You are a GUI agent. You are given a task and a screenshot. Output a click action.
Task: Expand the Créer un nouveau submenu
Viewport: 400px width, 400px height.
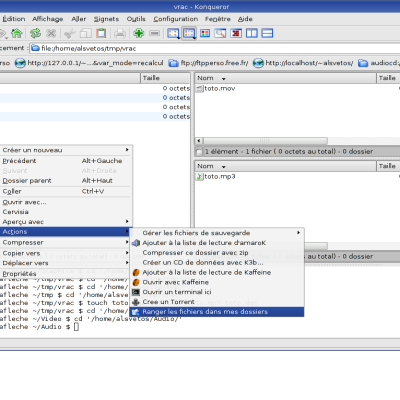point(66,150)
